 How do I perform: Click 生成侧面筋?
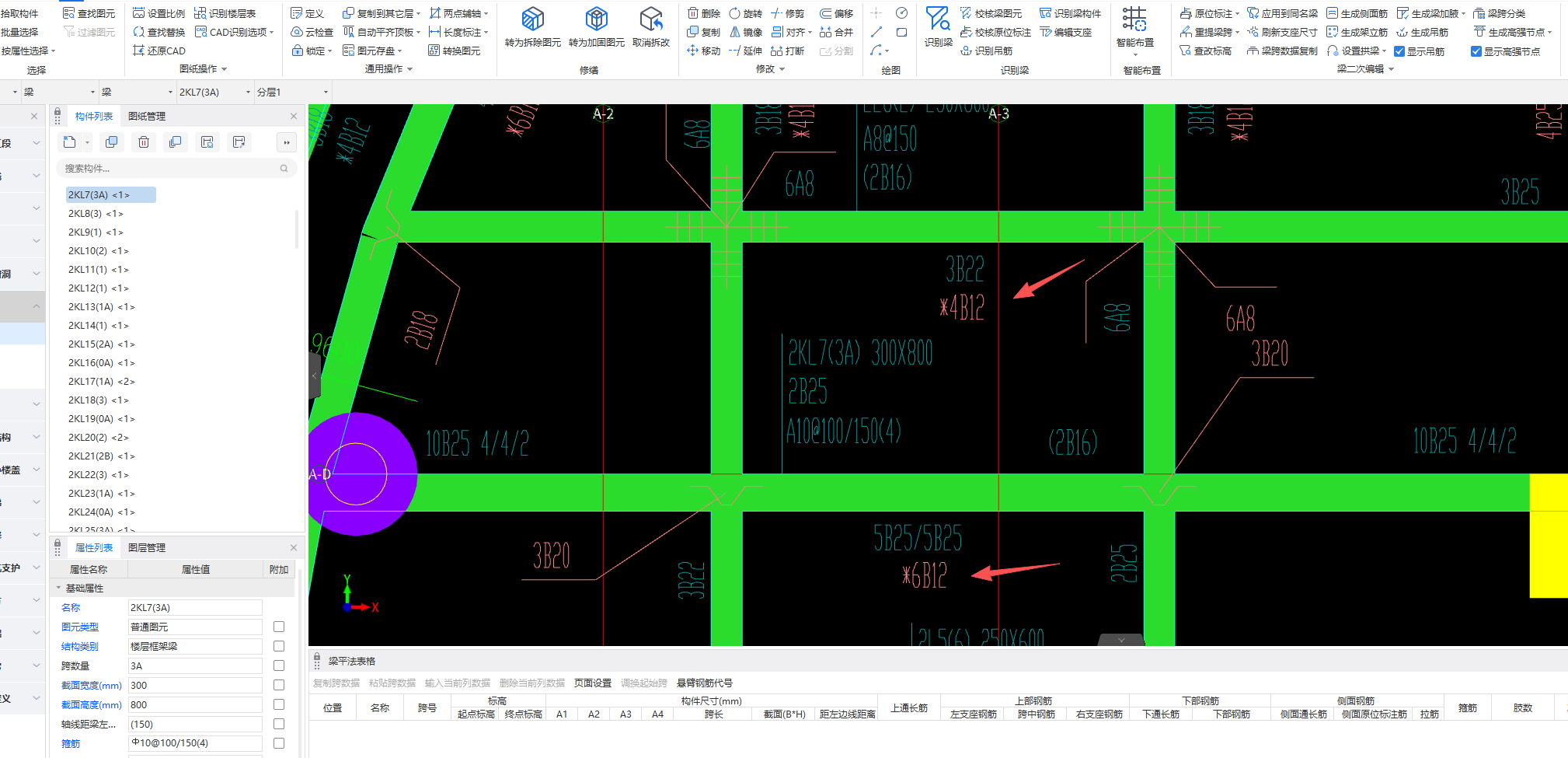(1357, 13)
